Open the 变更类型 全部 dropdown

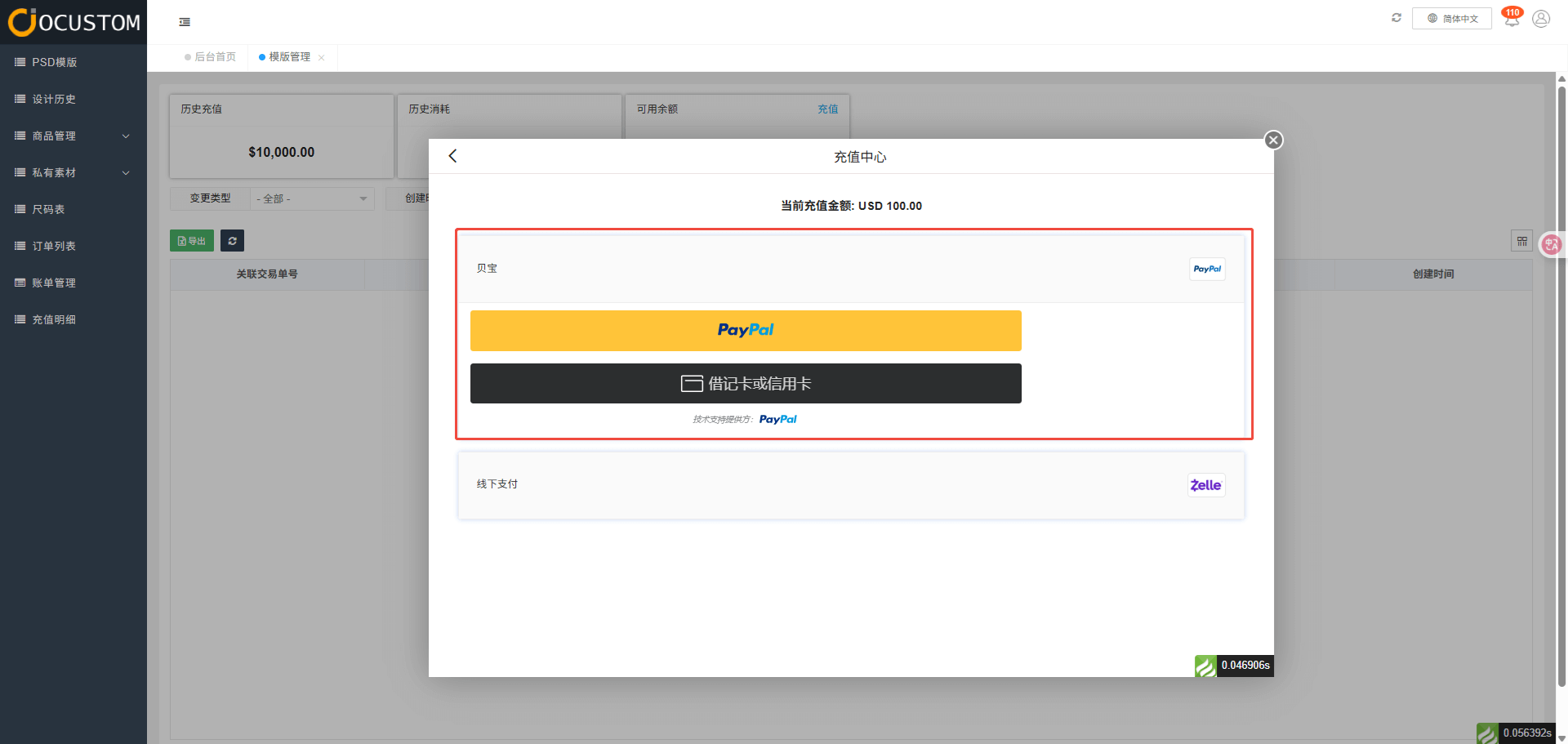[311, 199]
